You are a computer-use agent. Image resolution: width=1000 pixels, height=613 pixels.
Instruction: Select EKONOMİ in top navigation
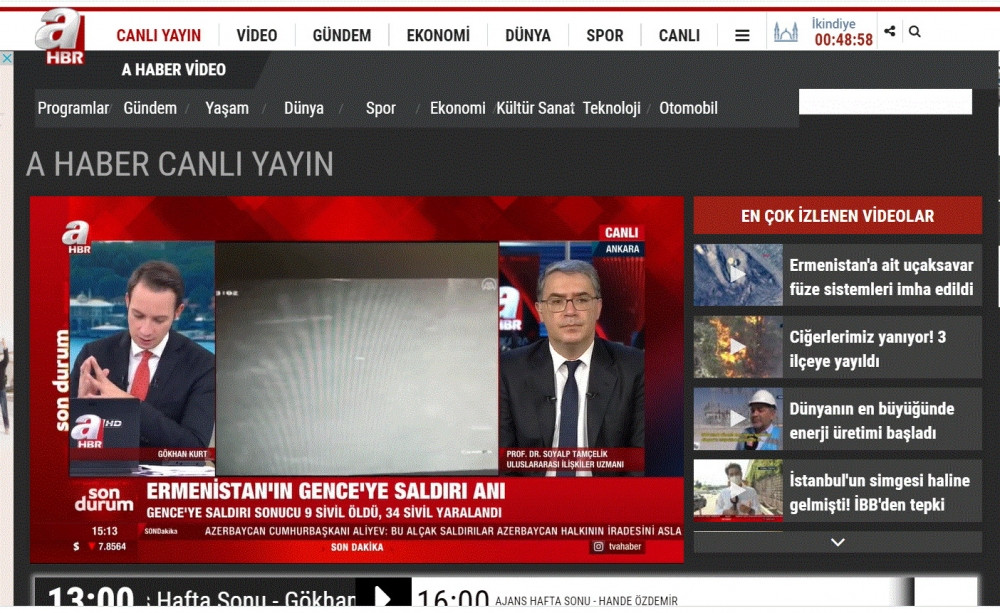click(438, 36)
